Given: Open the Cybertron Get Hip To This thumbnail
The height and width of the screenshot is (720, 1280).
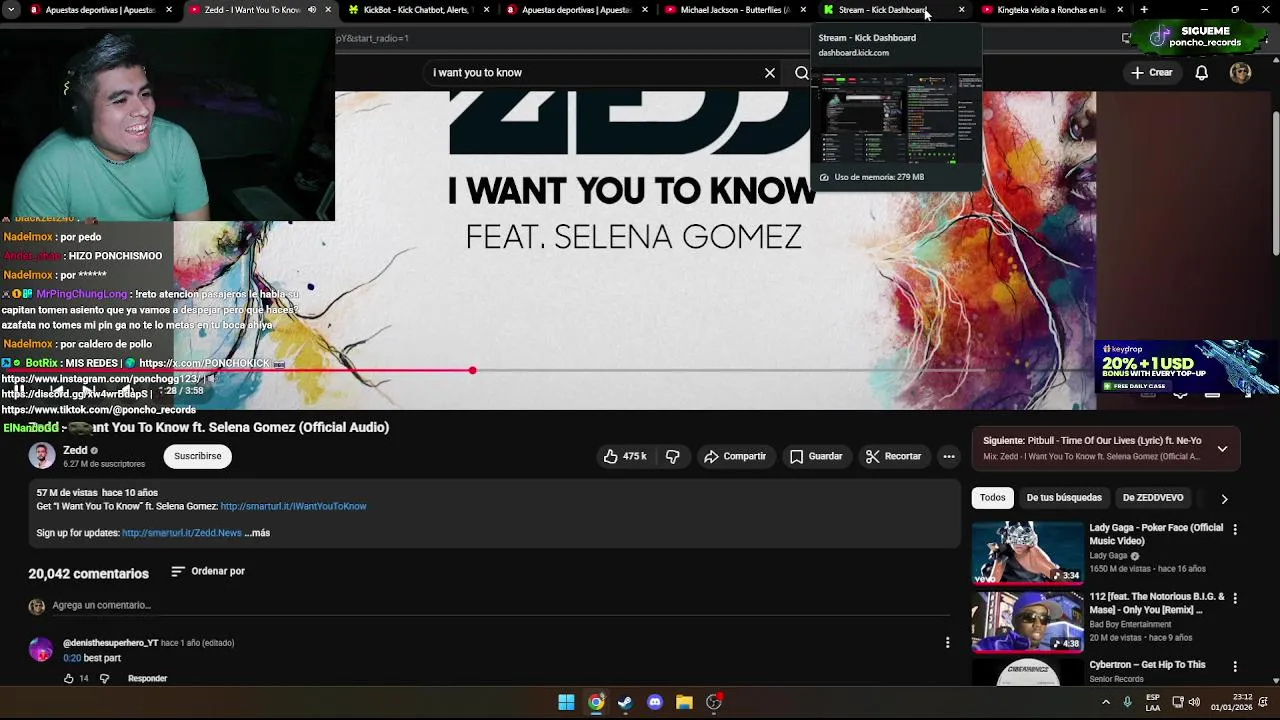Looking at the screenshot, I should click(1027, 673).
